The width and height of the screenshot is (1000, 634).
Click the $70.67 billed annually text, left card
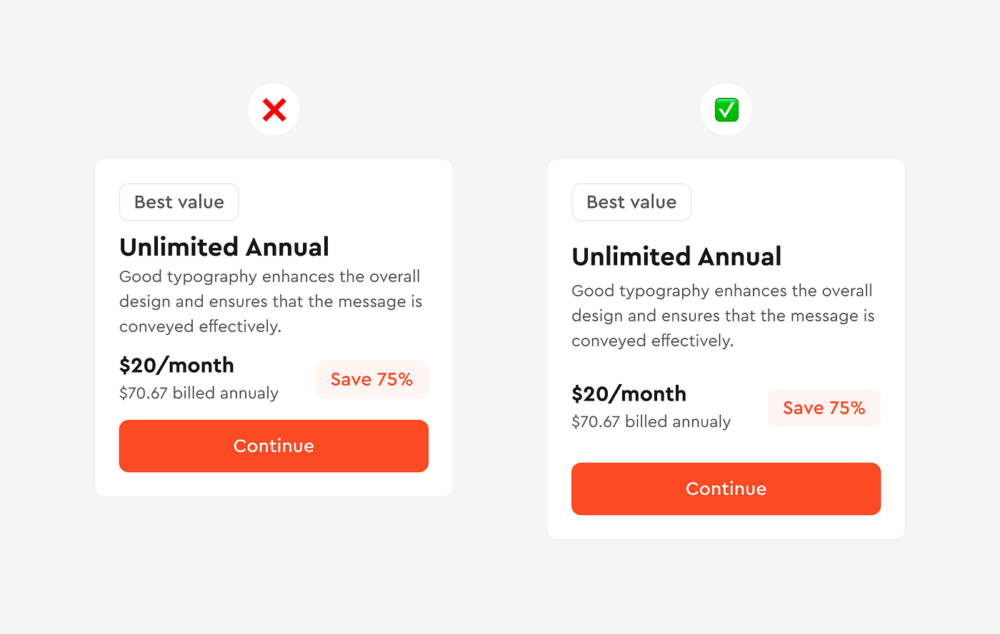198,393
